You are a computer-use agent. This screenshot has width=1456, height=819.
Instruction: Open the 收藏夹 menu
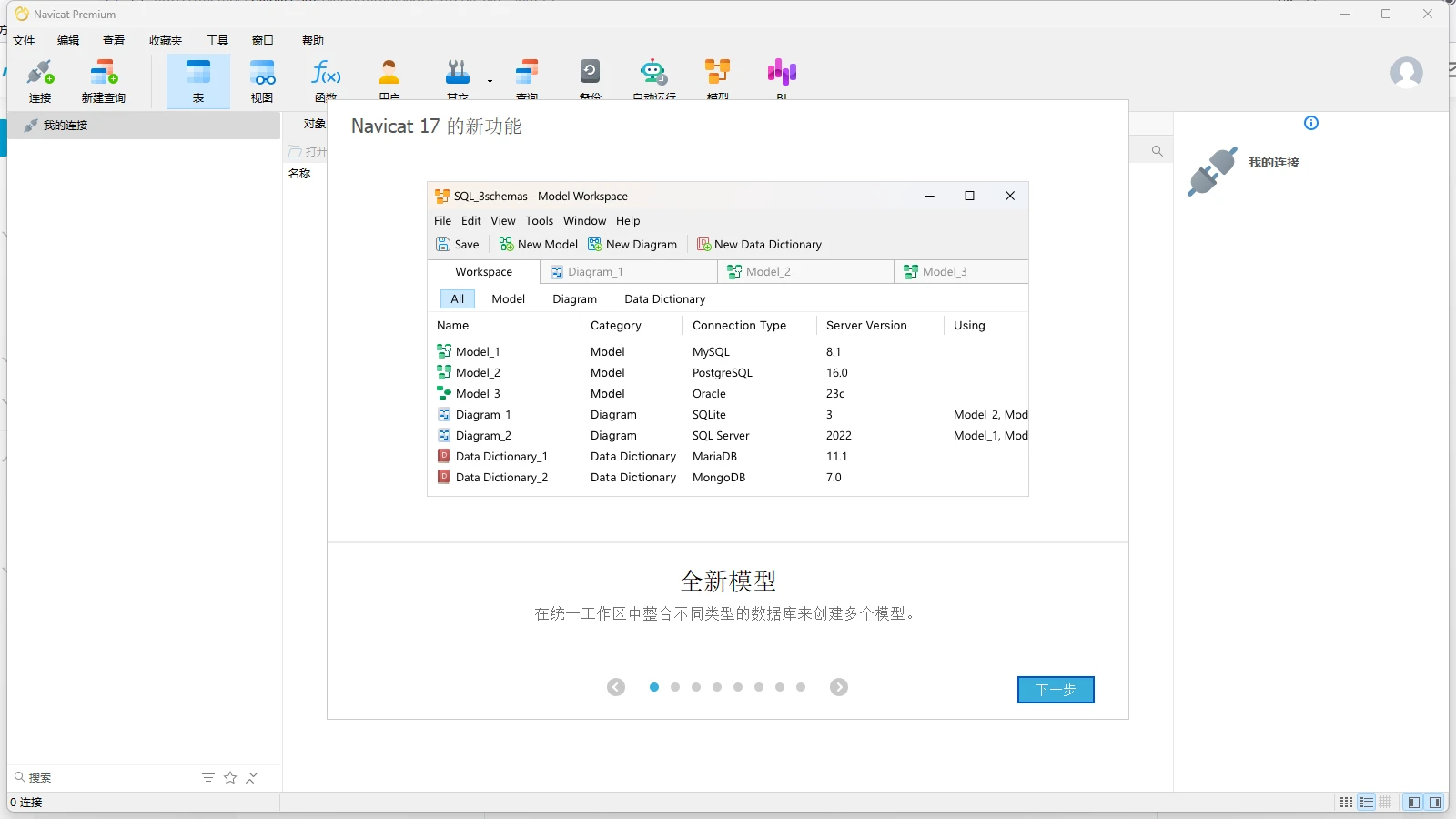point(166,40)
